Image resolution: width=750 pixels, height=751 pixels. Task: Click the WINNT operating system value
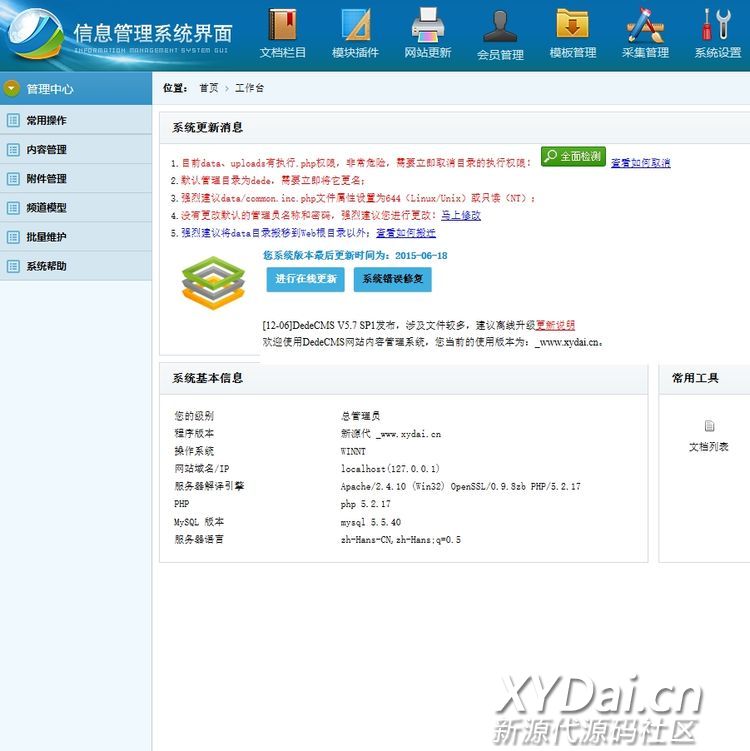(x=353, y=451)
